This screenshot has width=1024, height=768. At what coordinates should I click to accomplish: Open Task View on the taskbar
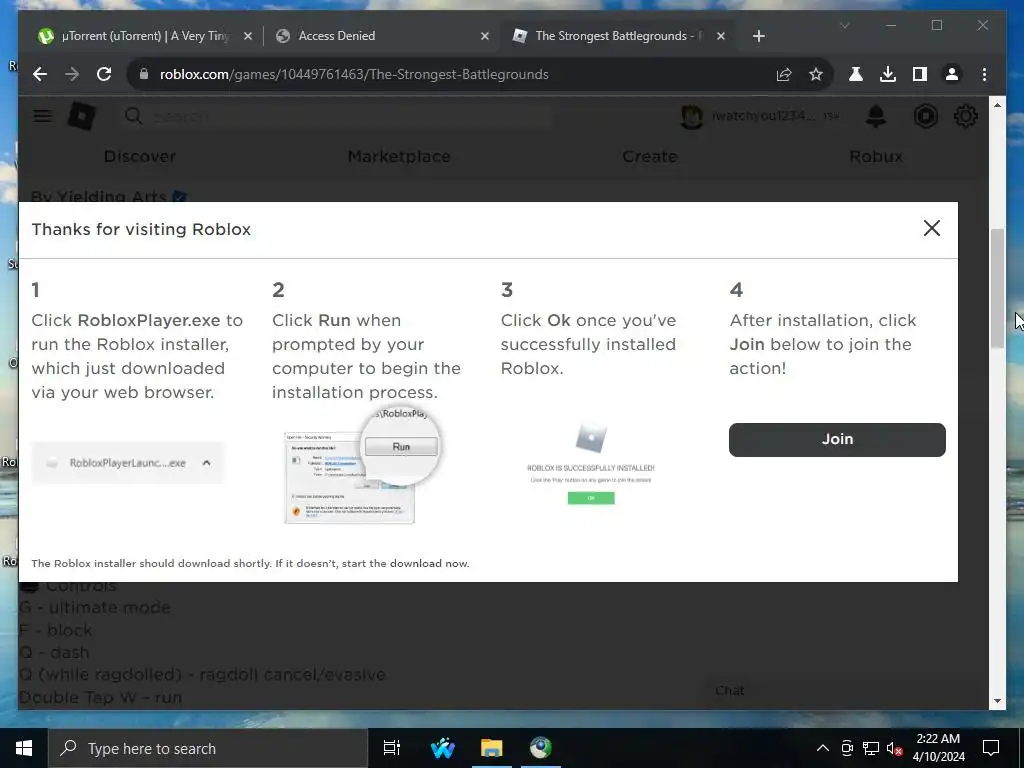tap(392, 748)
